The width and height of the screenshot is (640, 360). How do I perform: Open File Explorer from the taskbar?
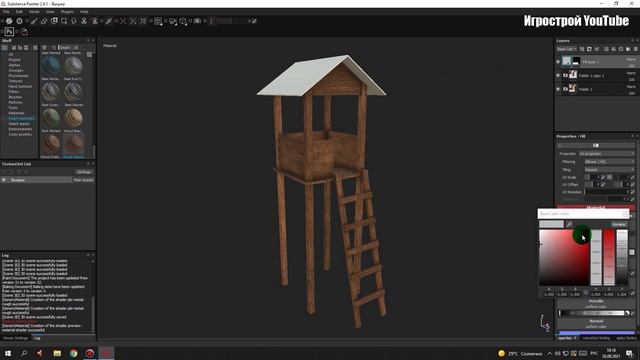(x=57, y=353)
